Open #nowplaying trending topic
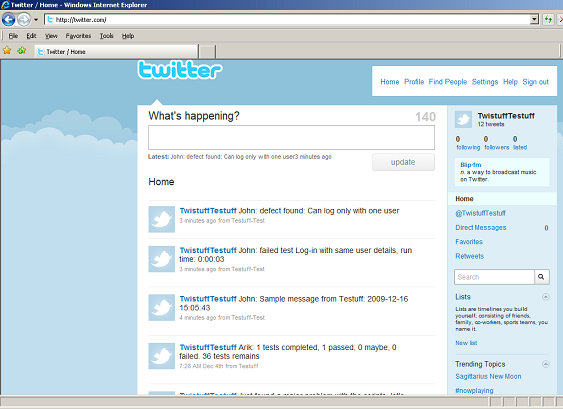Screen dimensions: 563x409 point(474,390)
